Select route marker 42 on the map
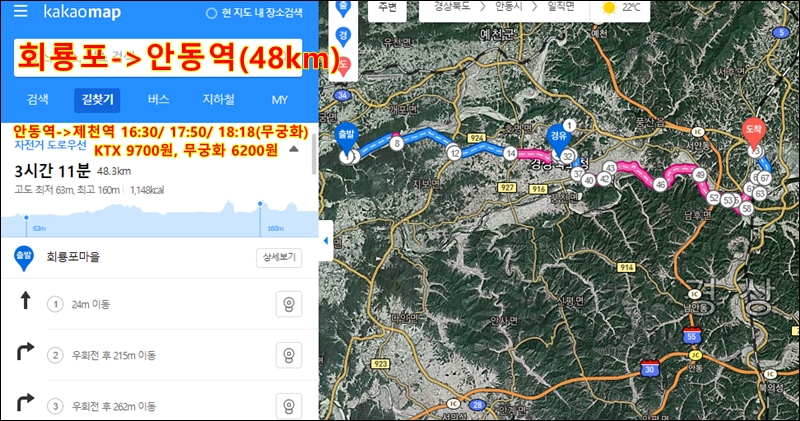The image size is (800, 421). [x=605, y=179]
